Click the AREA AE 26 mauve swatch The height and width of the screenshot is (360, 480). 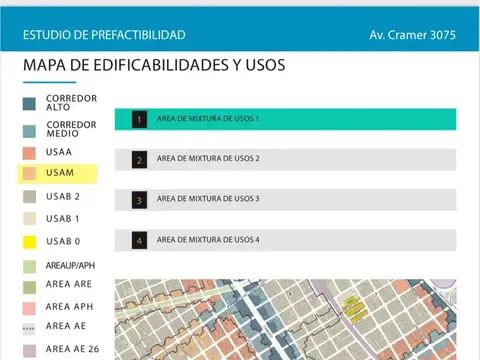(29, 351)
